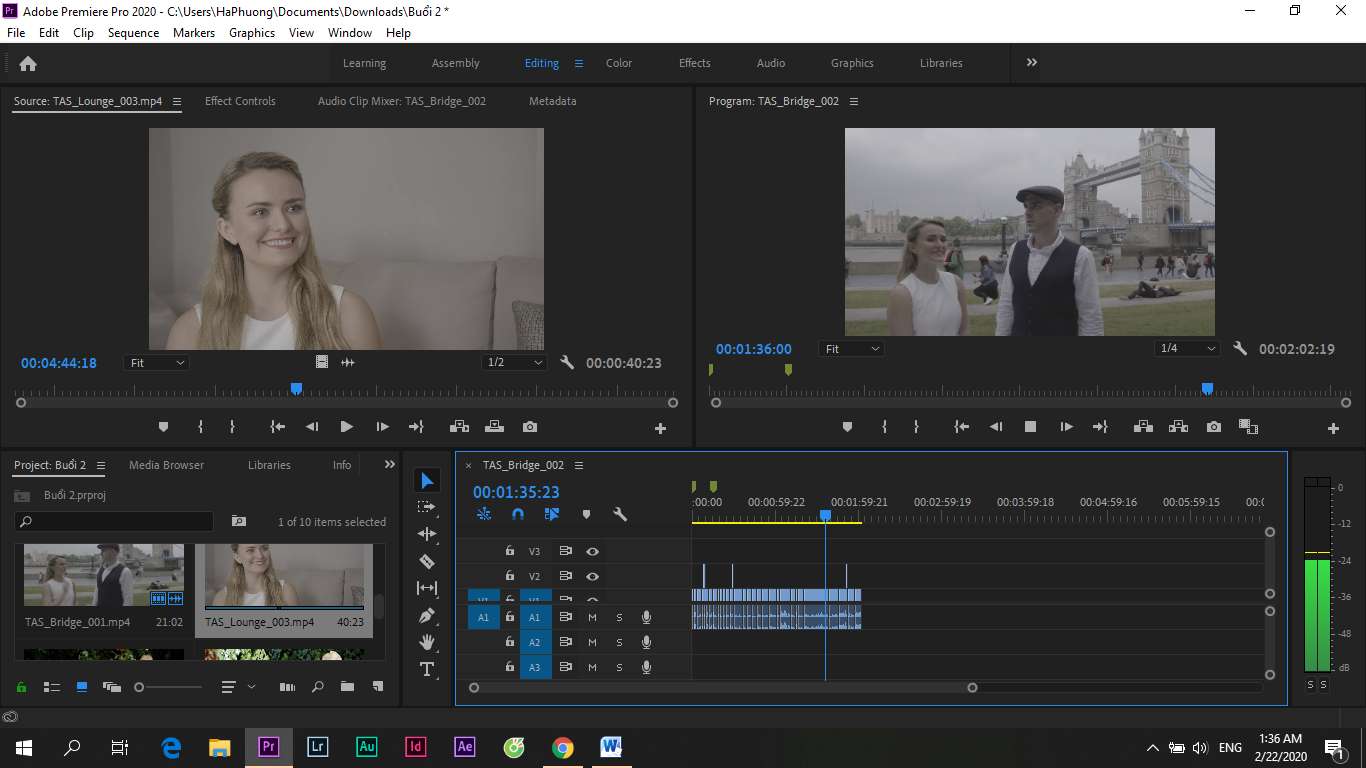Image resolution: width=1366 pixels, height=768 pixels.
Task: Open Source monitor zoom Fit dropdown
Action: pos(157,363)
